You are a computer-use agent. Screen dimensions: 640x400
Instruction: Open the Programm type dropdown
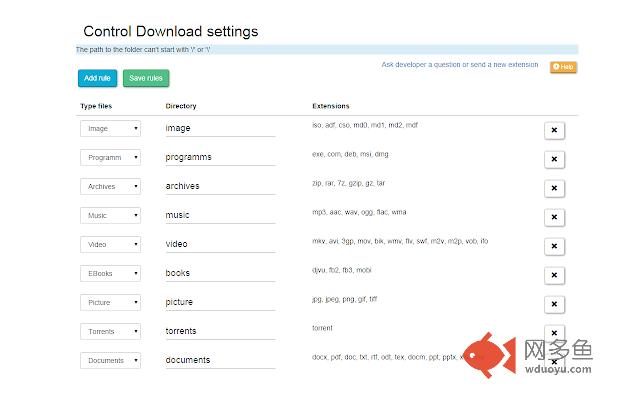(x=111, y=158)
